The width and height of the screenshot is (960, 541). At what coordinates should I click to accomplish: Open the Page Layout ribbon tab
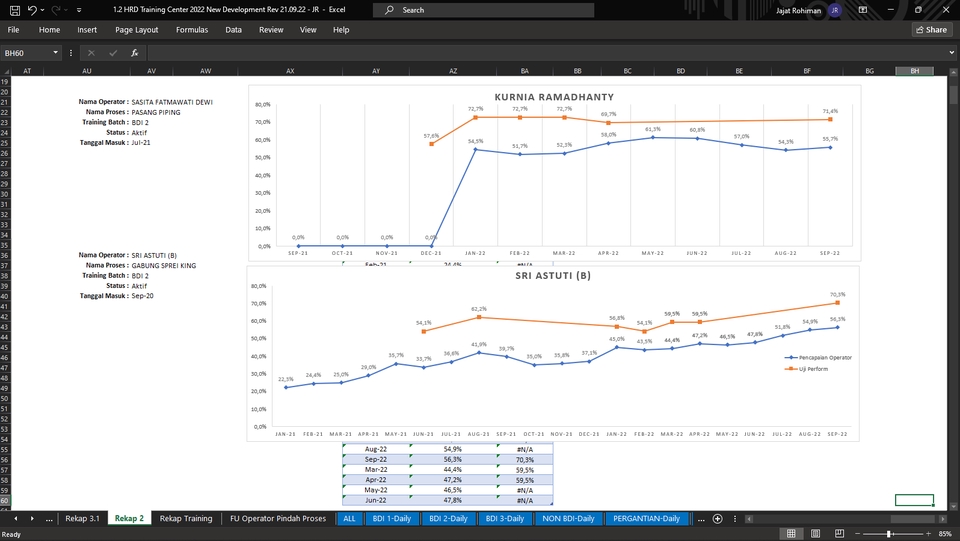137,29
